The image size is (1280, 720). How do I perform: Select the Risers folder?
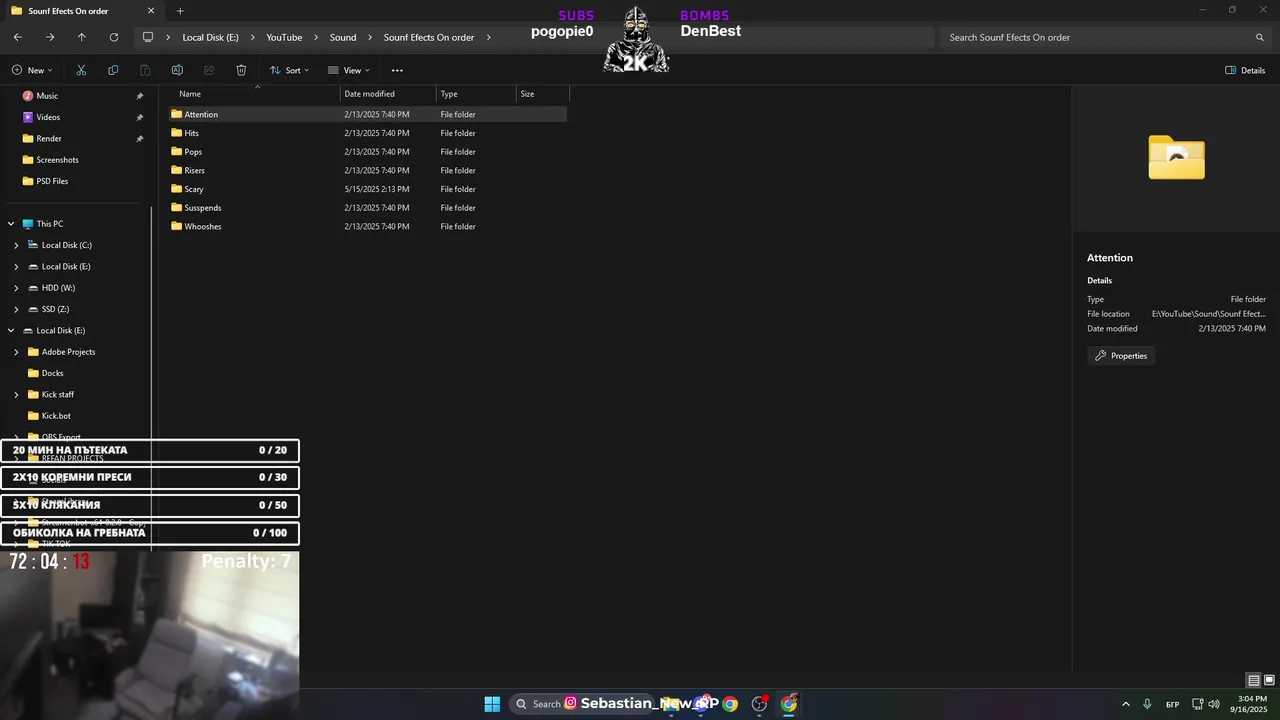pos(194,170)
